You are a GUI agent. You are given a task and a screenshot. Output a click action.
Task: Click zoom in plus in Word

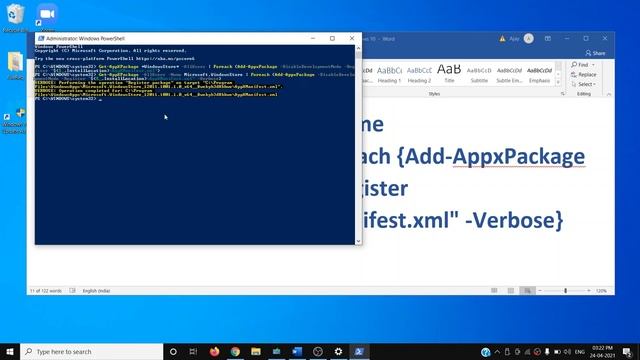[x=589, y=291]
